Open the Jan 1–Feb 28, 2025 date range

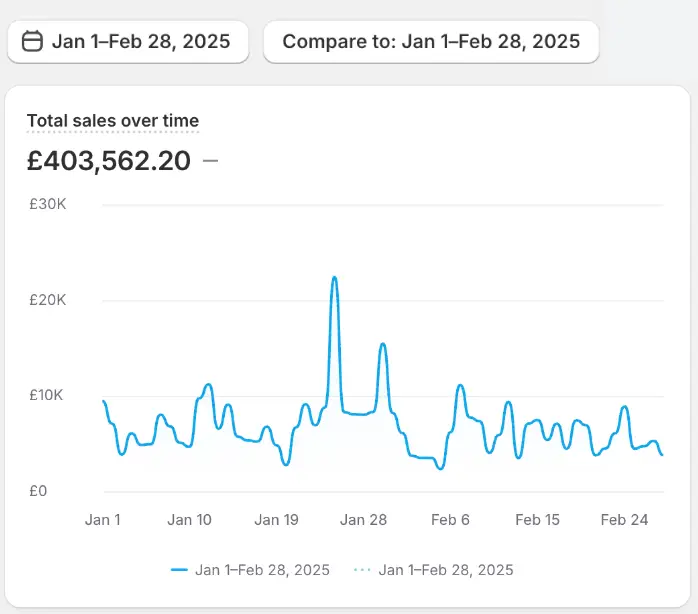[x=140, y=41]
